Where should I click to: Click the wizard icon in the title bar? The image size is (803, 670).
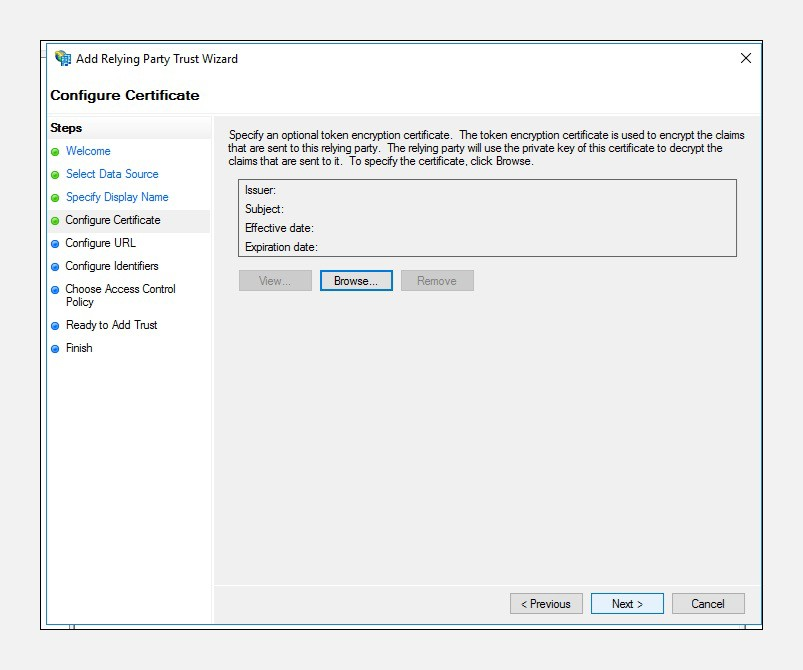63,59
